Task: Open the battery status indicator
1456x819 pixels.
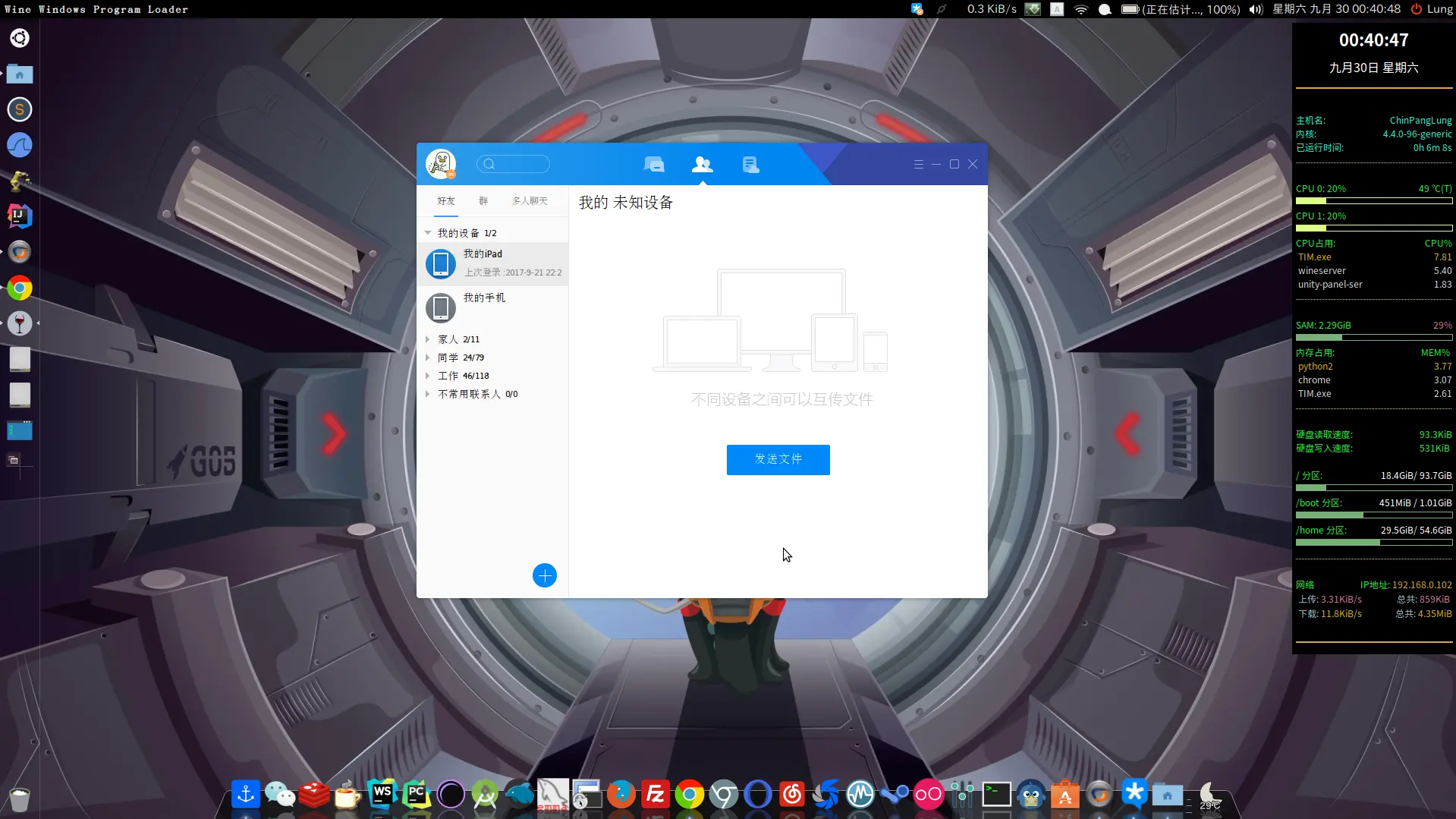Action: pos(1181,9)
